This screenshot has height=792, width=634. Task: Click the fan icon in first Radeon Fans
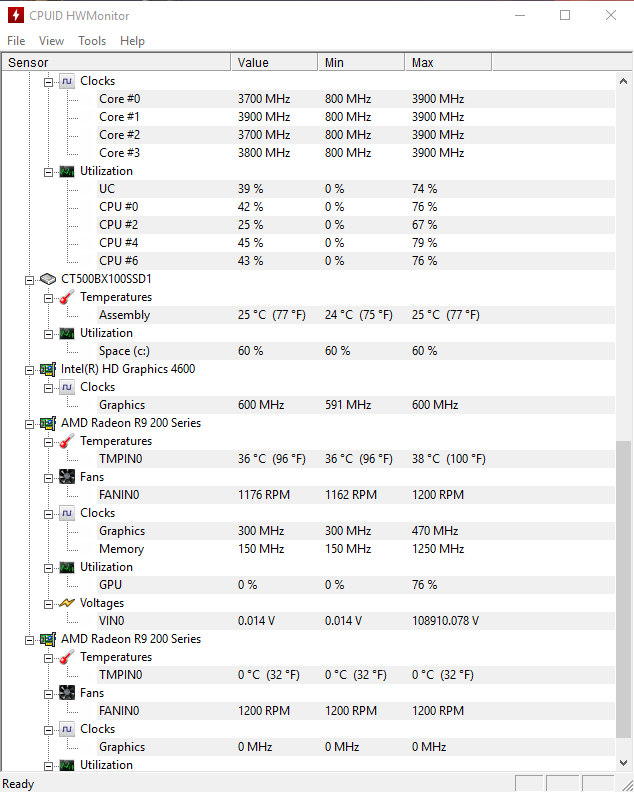[x=67, y=477]
